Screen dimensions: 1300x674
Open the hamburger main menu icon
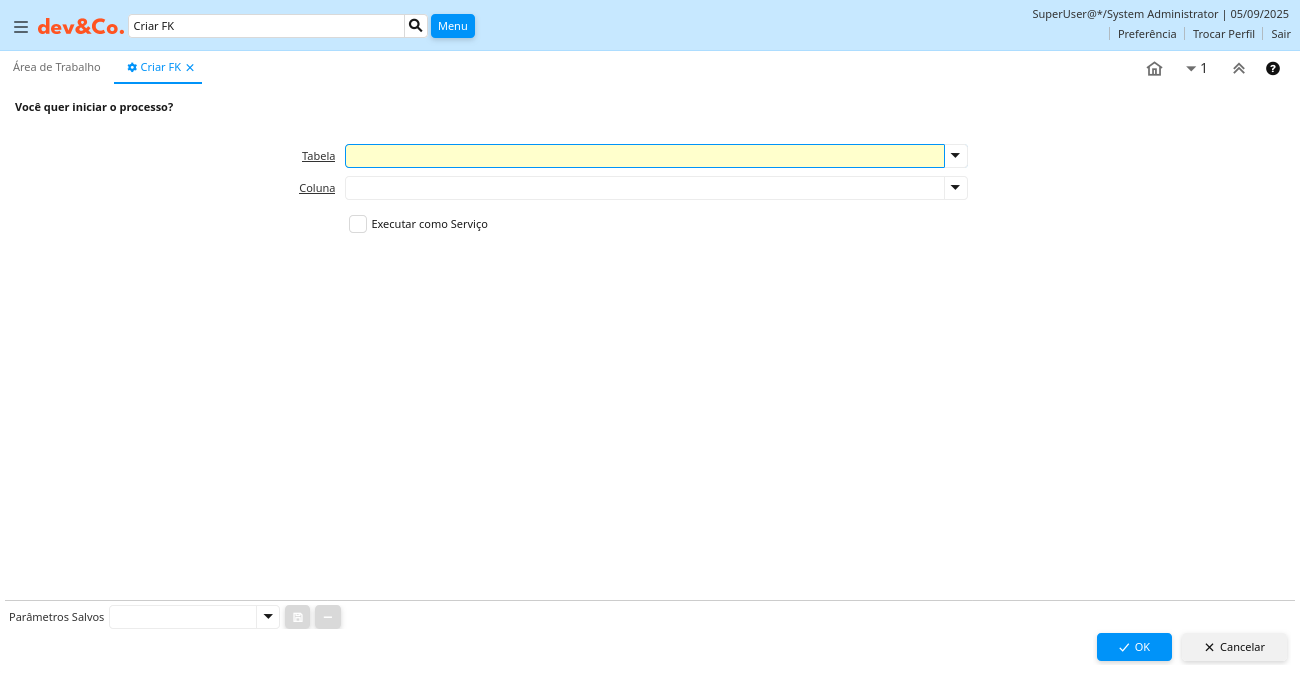[x=21, y=27]
